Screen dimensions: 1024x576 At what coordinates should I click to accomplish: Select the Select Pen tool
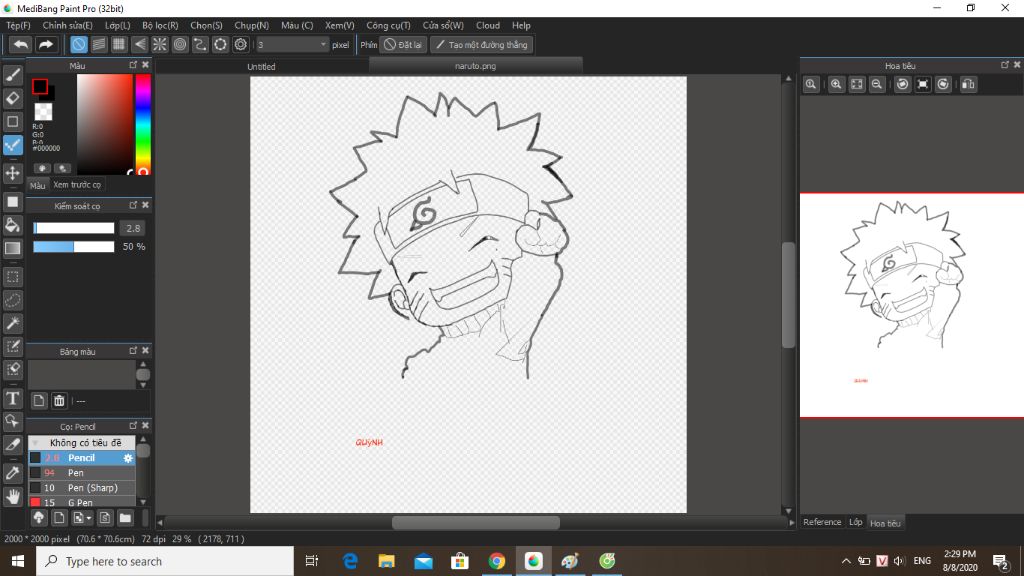click(x=12, y=346)
